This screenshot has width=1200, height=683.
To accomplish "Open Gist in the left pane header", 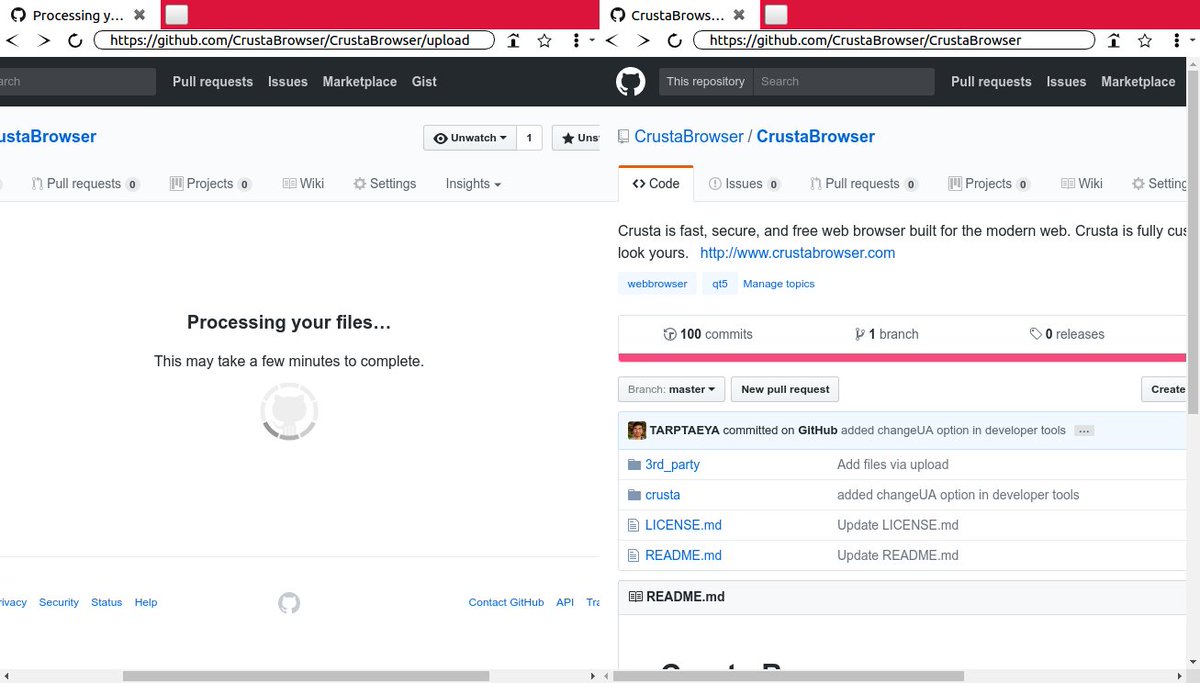I will coord(424,82).
